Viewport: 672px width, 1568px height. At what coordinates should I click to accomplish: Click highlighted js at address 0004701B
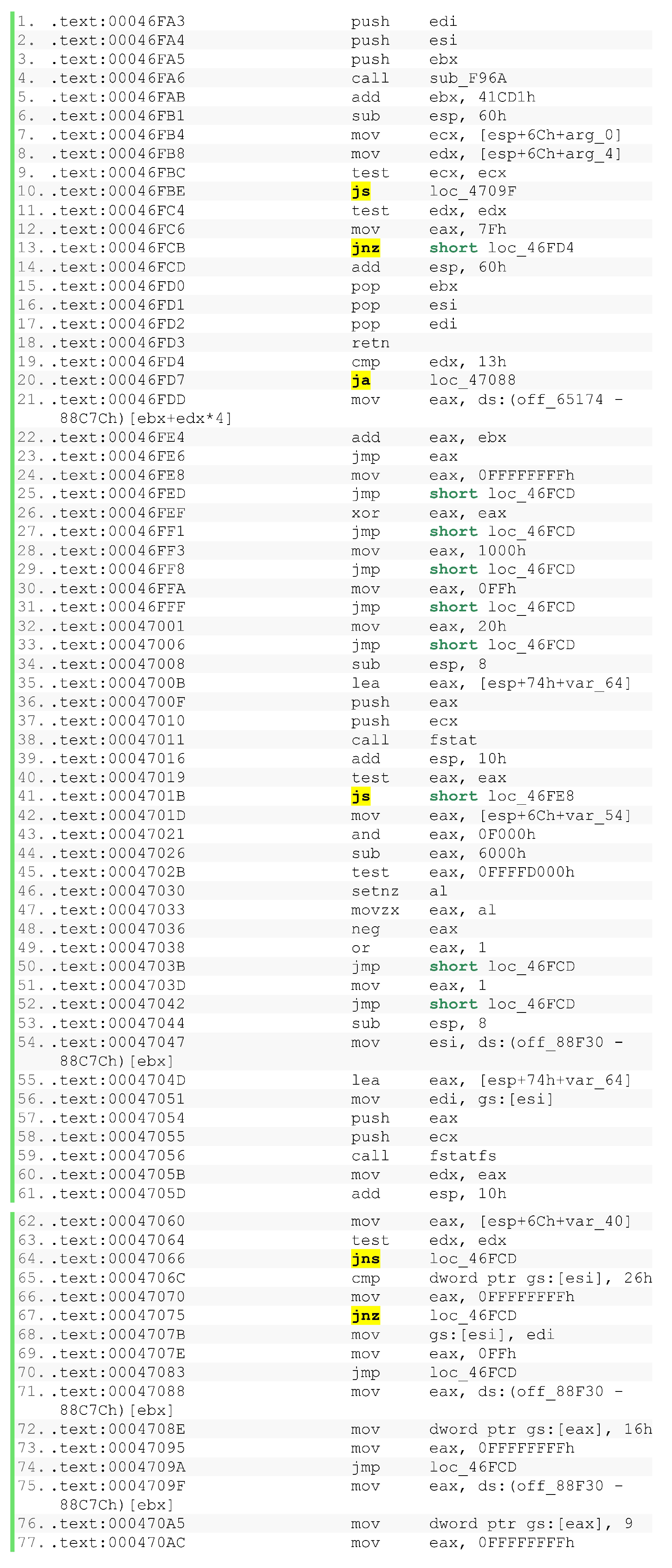(361, 796)
